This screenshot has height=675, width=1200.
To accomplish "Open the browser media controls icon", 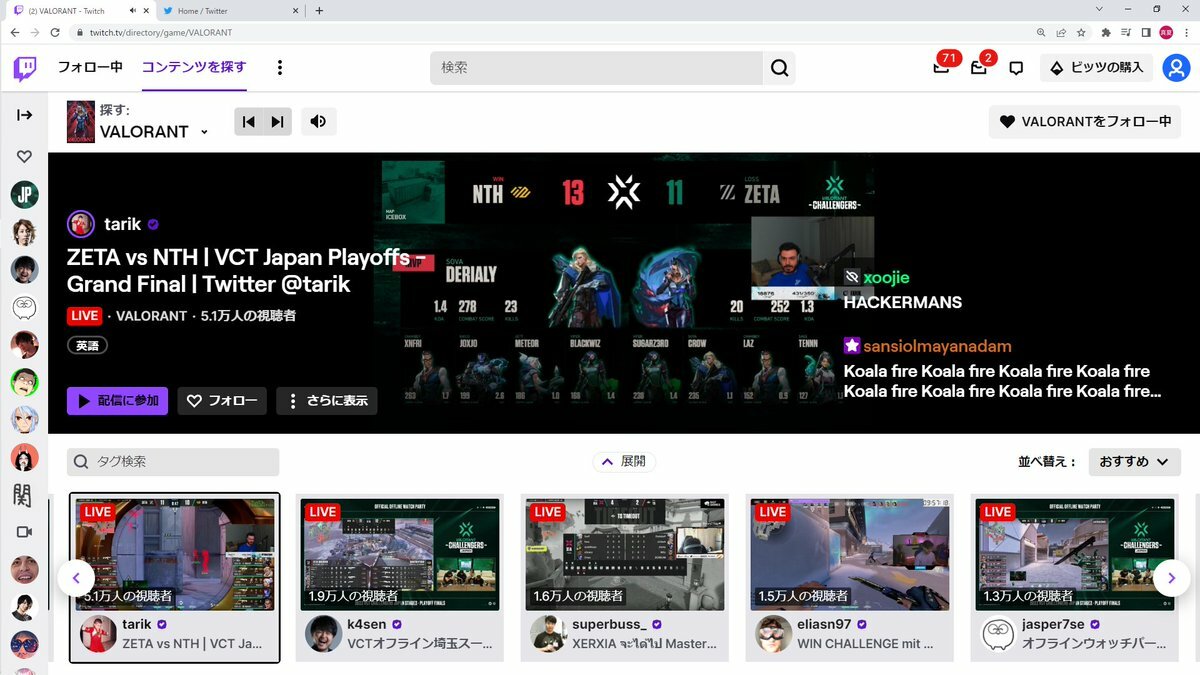I will click(x=1126, y=32).
